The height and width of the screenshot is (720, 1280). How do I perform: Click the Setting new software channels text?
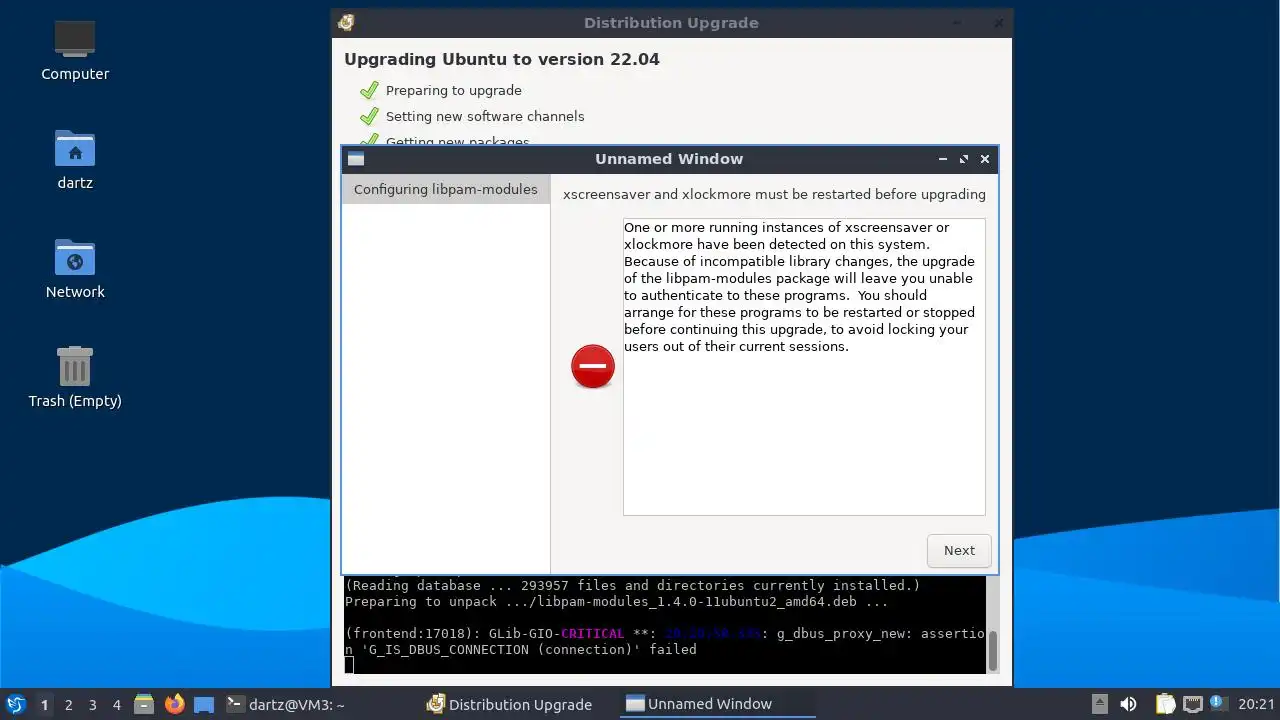coord(485,116)
